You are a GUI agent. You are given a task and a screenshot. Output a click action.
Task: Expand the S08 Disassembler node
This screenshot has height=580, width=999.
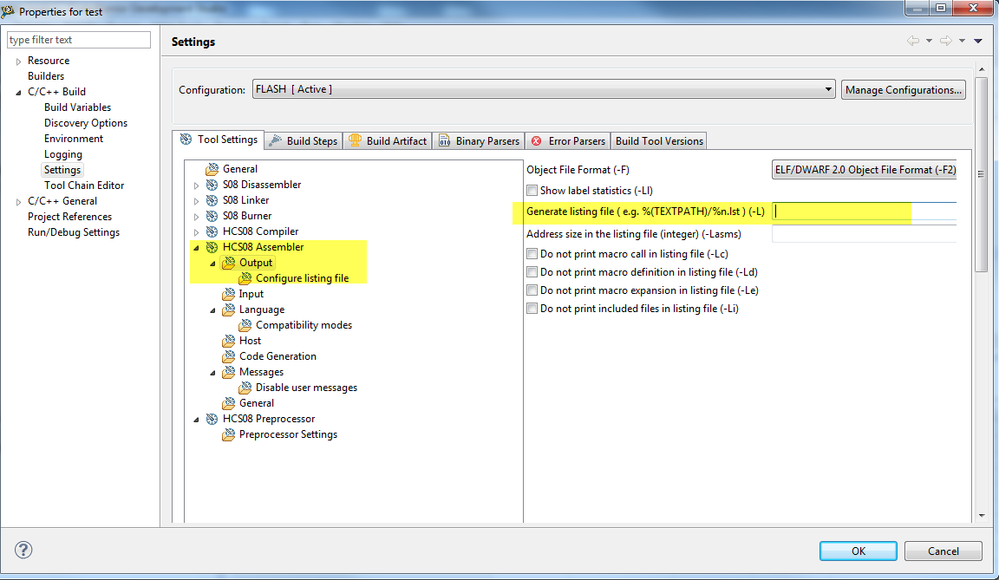tap(196, 185)
